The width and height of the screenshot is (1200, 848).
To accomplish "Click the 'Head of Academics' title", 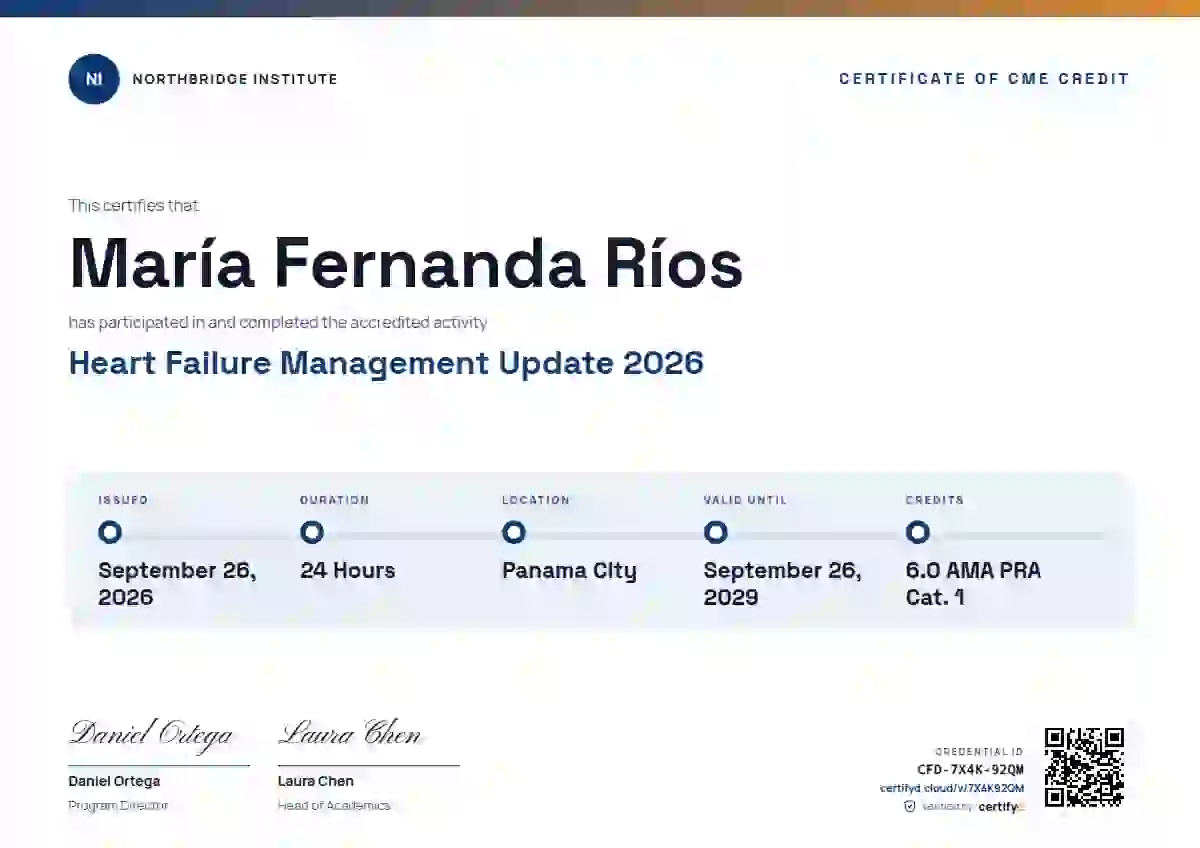I will pyautogui.click(x=334, y=805).
